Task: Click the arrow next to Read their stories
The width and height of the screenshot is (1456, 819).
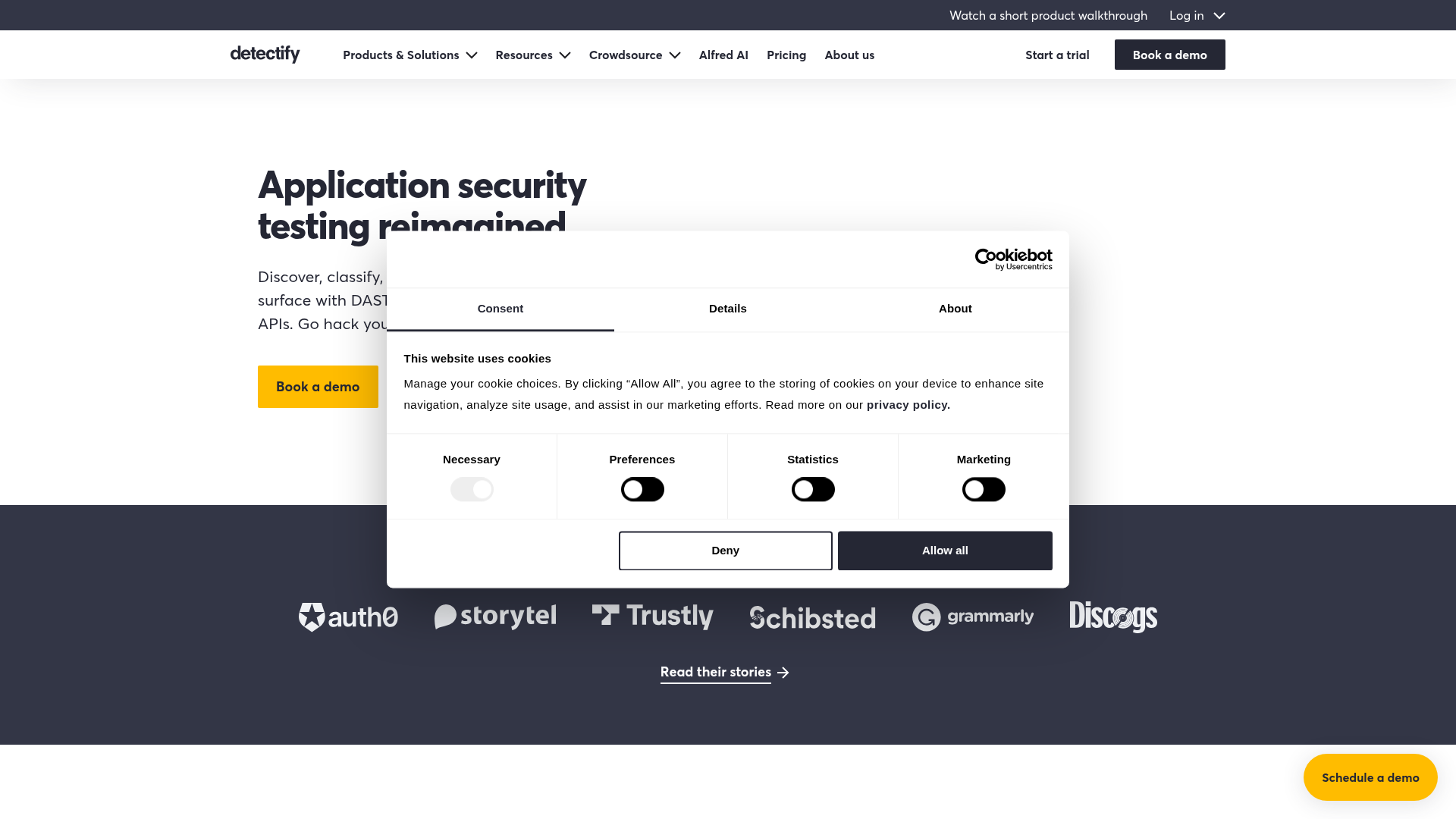Action: [784, 673]
